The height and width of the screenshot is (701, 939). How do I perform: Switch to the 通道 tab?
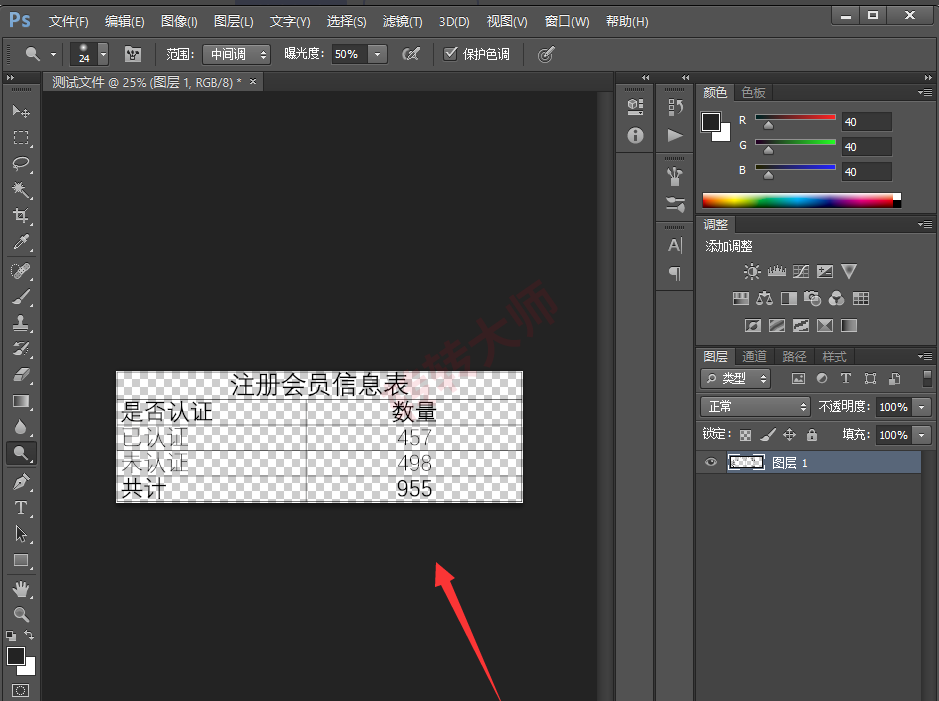click(754, 357)
